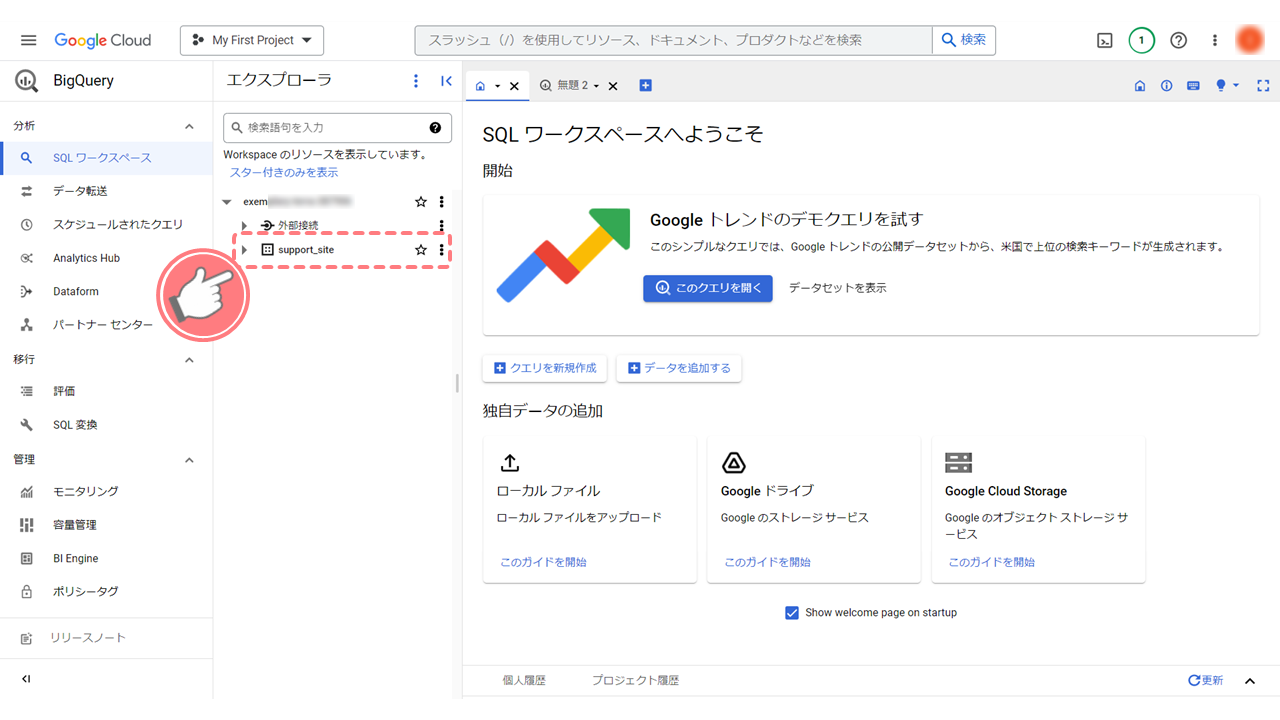This screenshot has width=1280, height=720.
Task: Open ポリシータグ menu item
Action: click(x=106, y=592)
